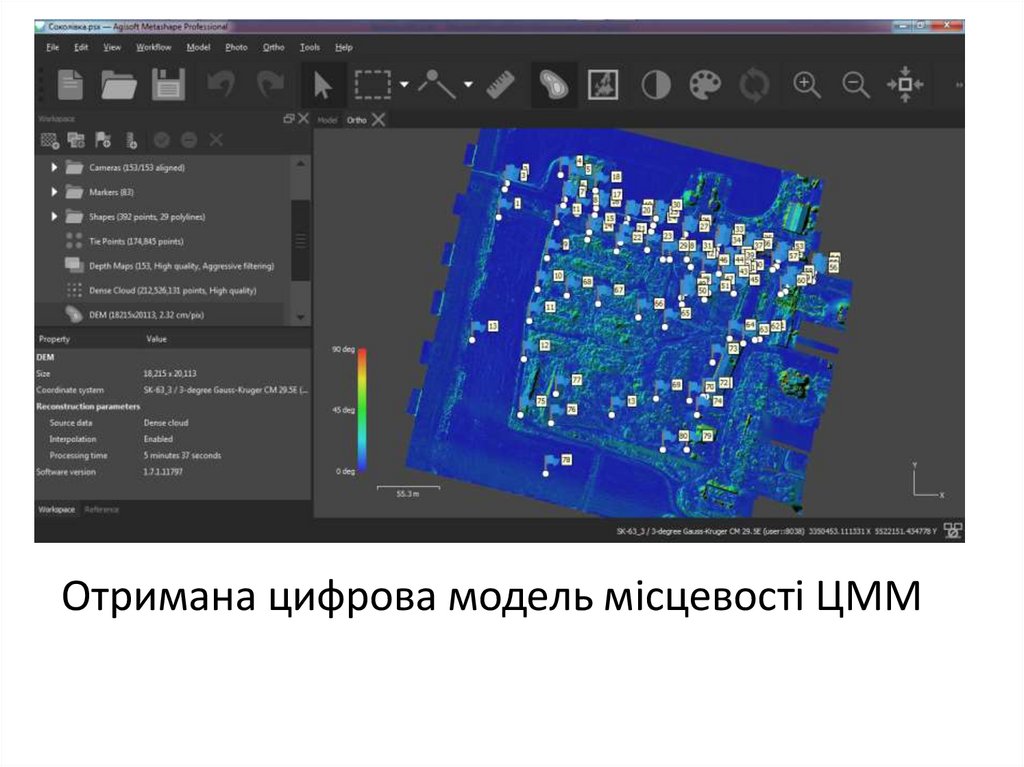Expand the Shapes (392 points, 29 polylines) folder
The width and height of the screenshot is (1024, 767).
pos(54,216)
